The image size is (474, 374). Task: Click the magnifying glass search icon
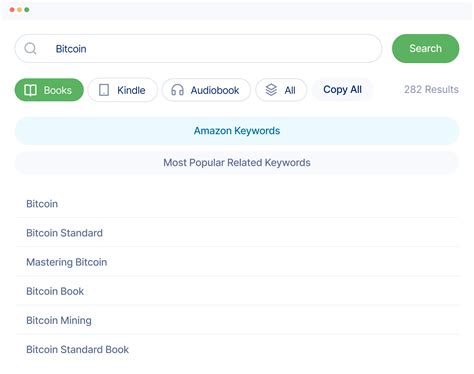(x=30, y=49)
